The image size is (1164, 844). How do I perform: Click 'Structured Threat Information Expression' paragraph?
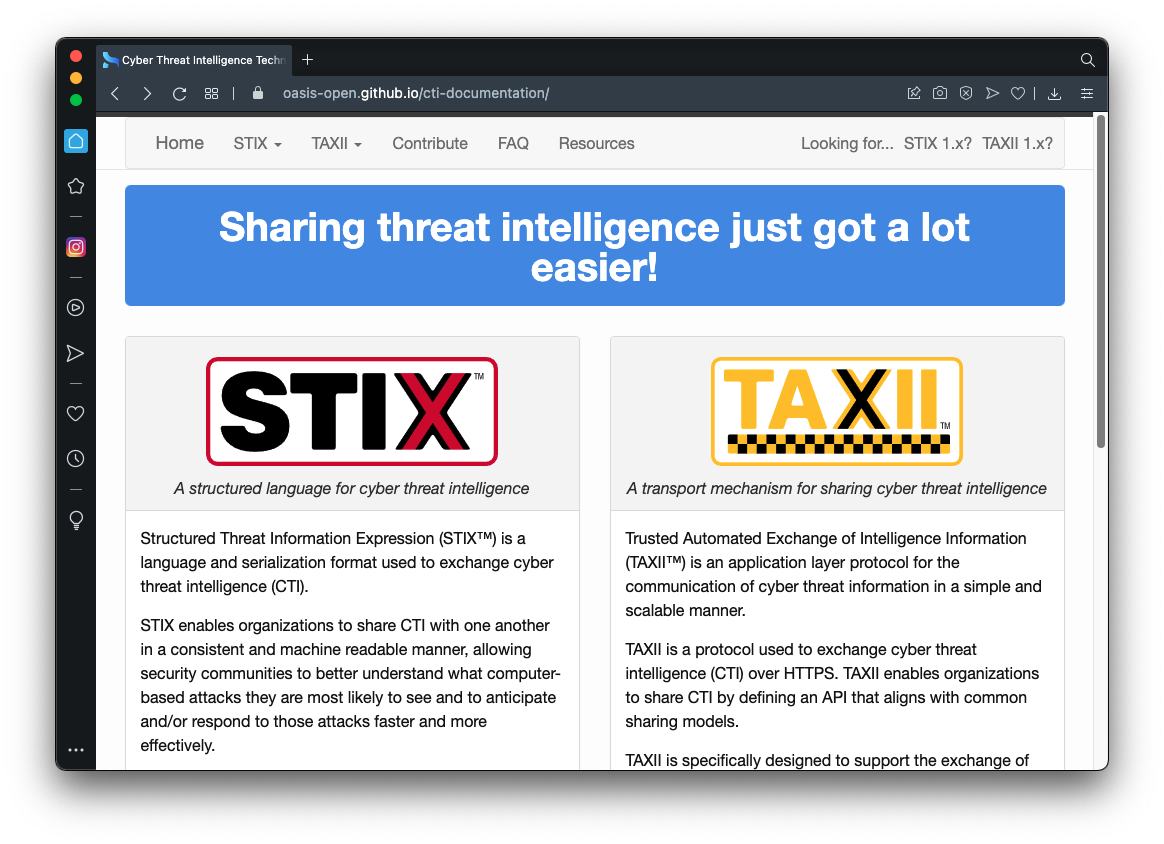click(347, 562)
